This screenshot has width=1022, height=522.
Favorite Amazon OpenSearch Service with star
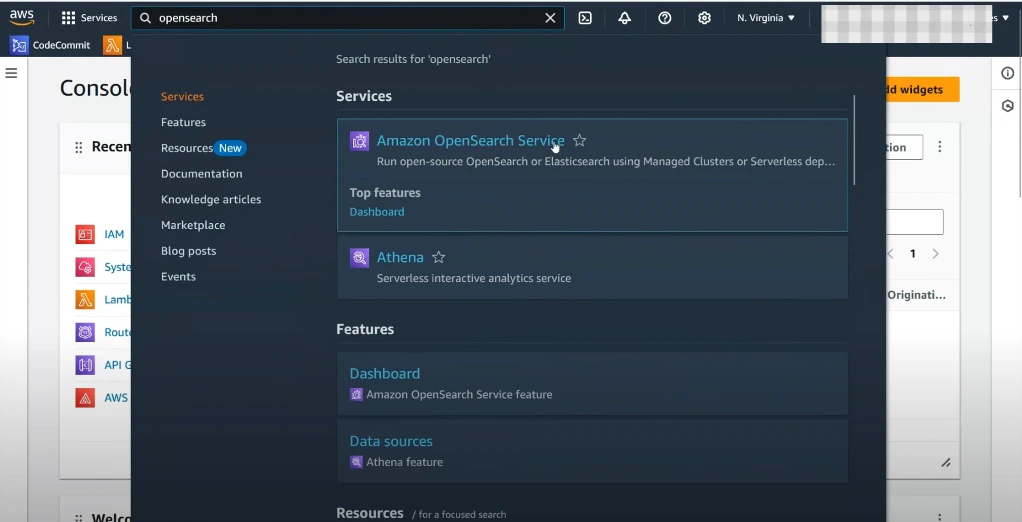(579, 140)
